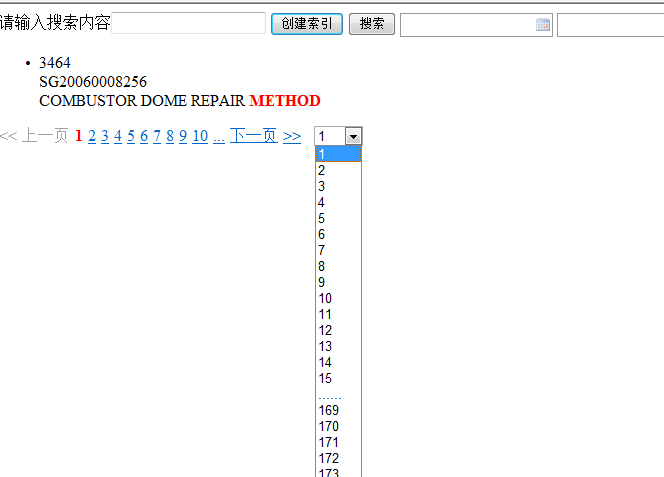Click the date field containing the calendar icon
Image resolution: width=664 pixels, height=477 pixels.
tap(476, 25)
